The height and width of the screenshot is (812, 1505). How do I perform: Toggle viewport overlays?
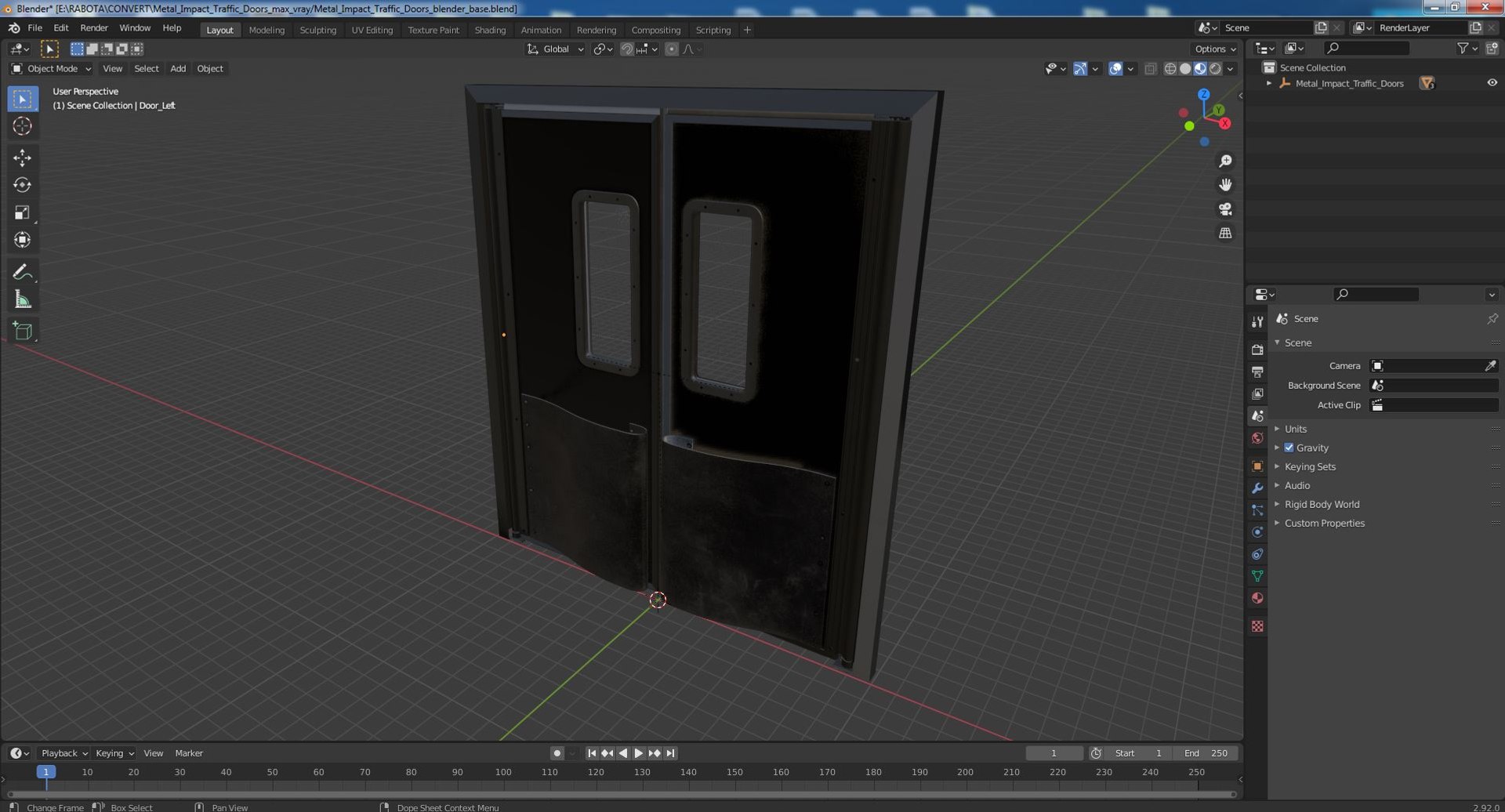pyautogui.click(x=1115, y=69)
